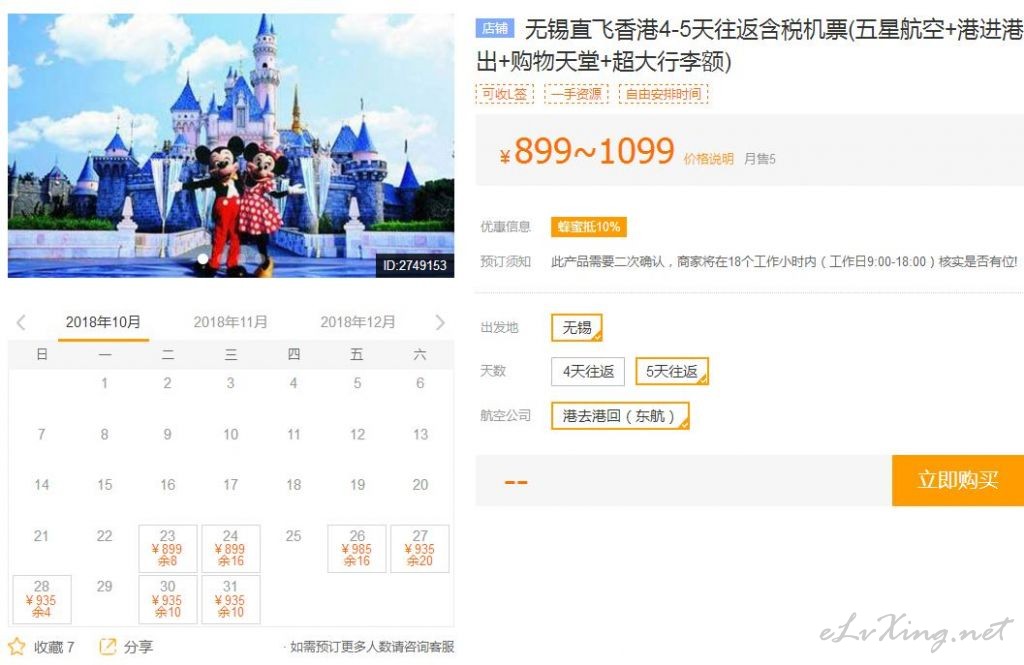Click the booking confirmation notice text
The height and width of the screenshot is (665, 1024).
784,262
